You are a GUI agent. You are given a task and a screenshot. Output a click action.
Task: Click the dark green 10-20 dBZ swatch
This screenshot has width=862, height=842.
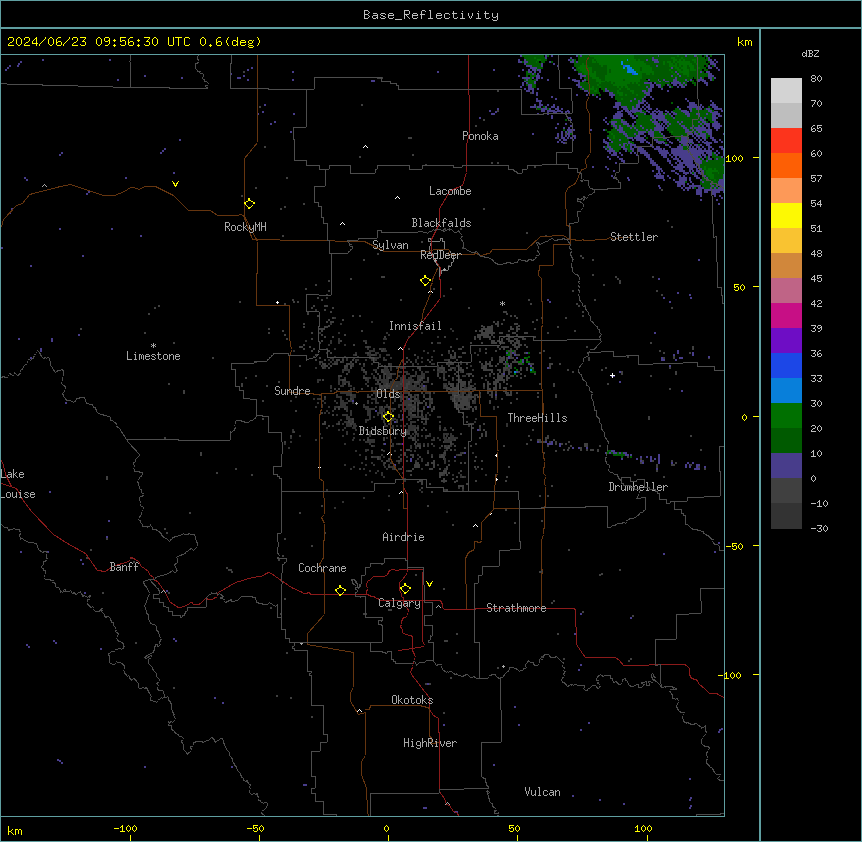(786, 441)
